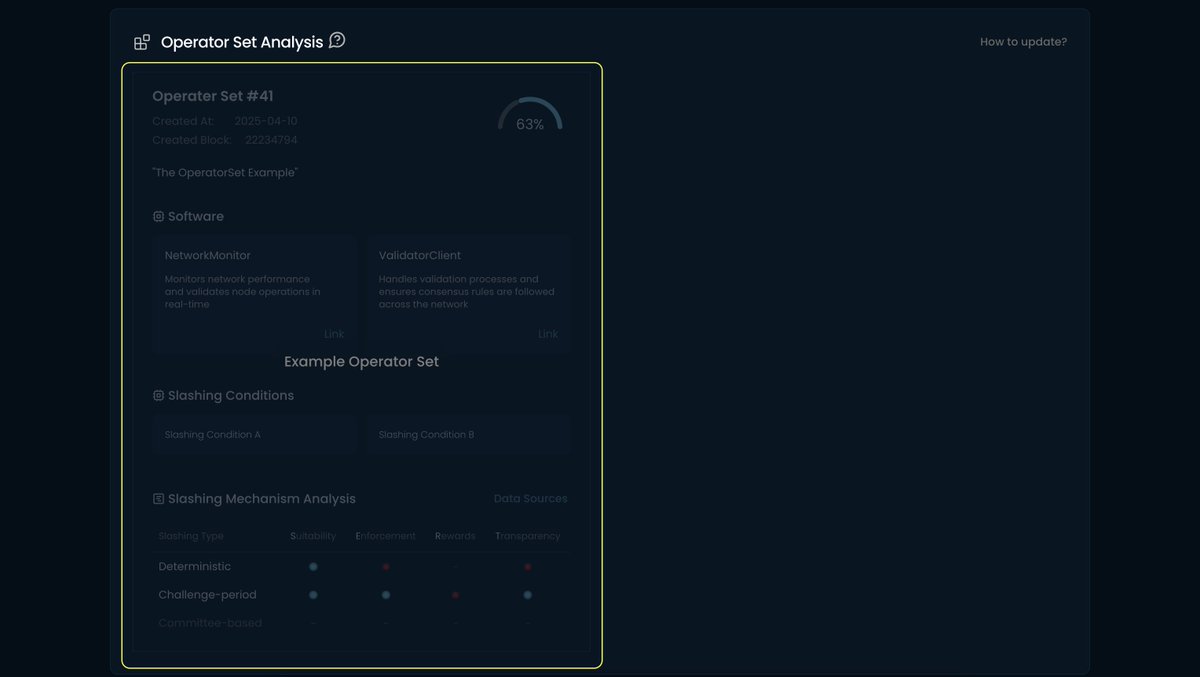Select the NetworkMonitor software card title

[208, 255]
